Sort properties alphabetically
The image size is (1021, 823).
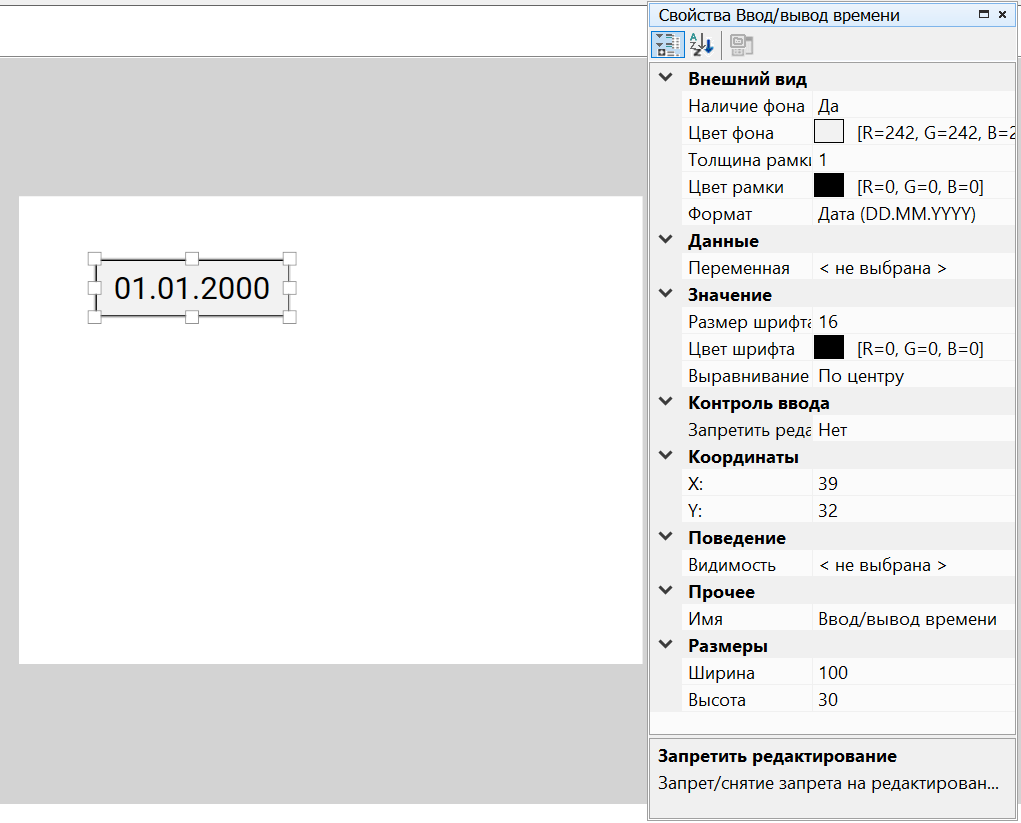(x=700, y=44)
